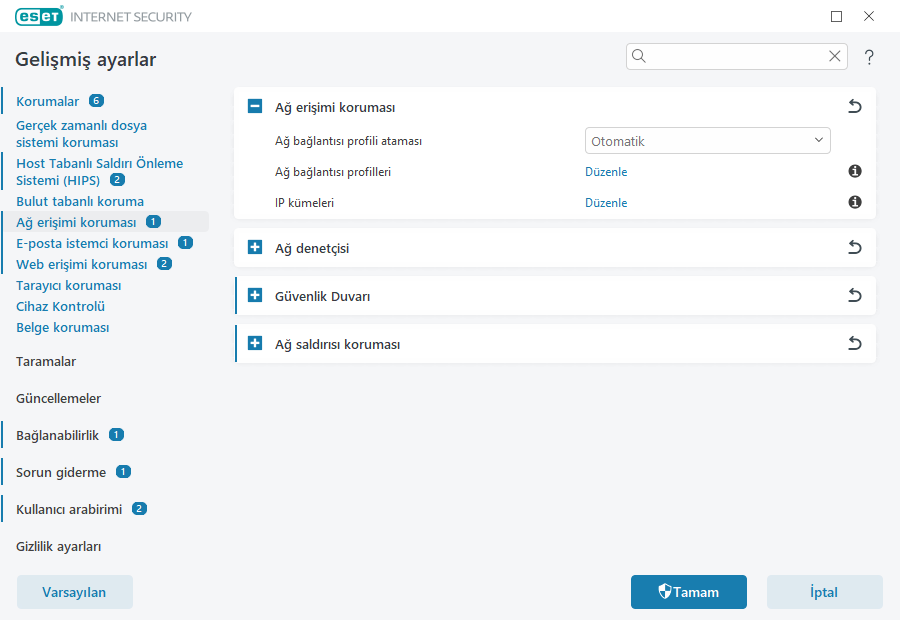900x620 pixels.
Task: Expand the Ağ saldırısı koruması section
Action: (x=255, y=343)
